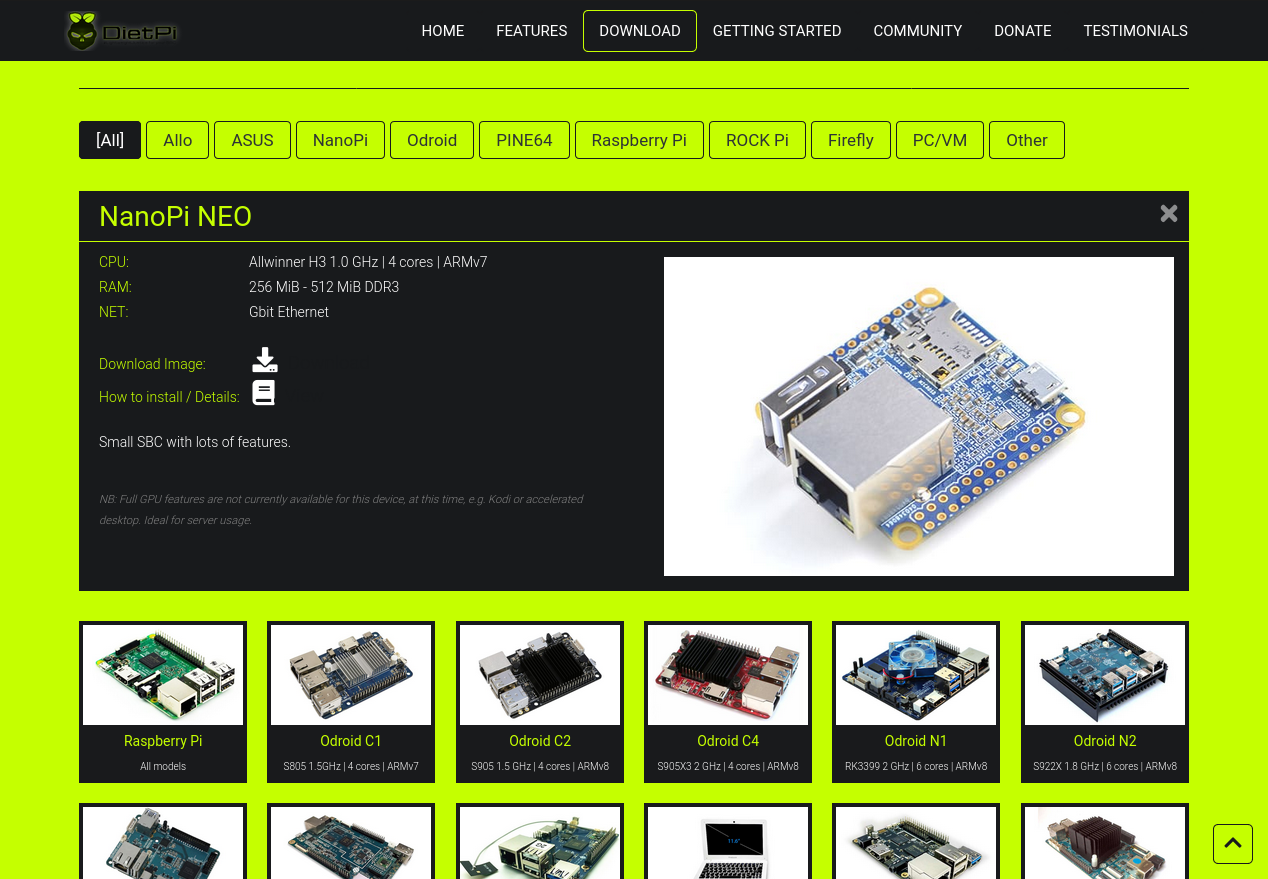Image resolution: width=1268 pixels, height=879 pixels.
Task: Toggle the Odroid board filter
Action: tap(431, 140)
